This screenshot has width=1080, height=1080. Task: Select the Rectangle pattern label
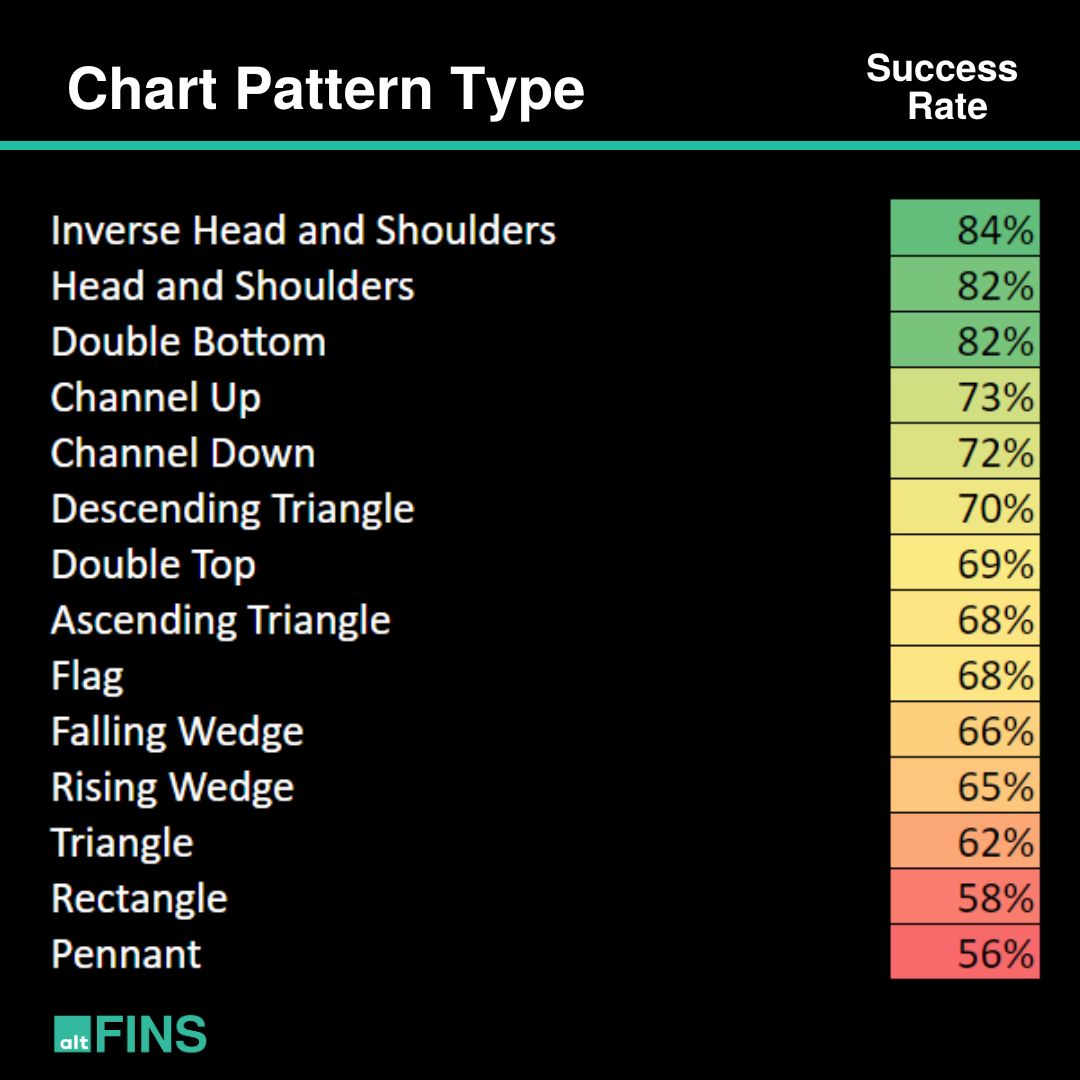(140, 899)
